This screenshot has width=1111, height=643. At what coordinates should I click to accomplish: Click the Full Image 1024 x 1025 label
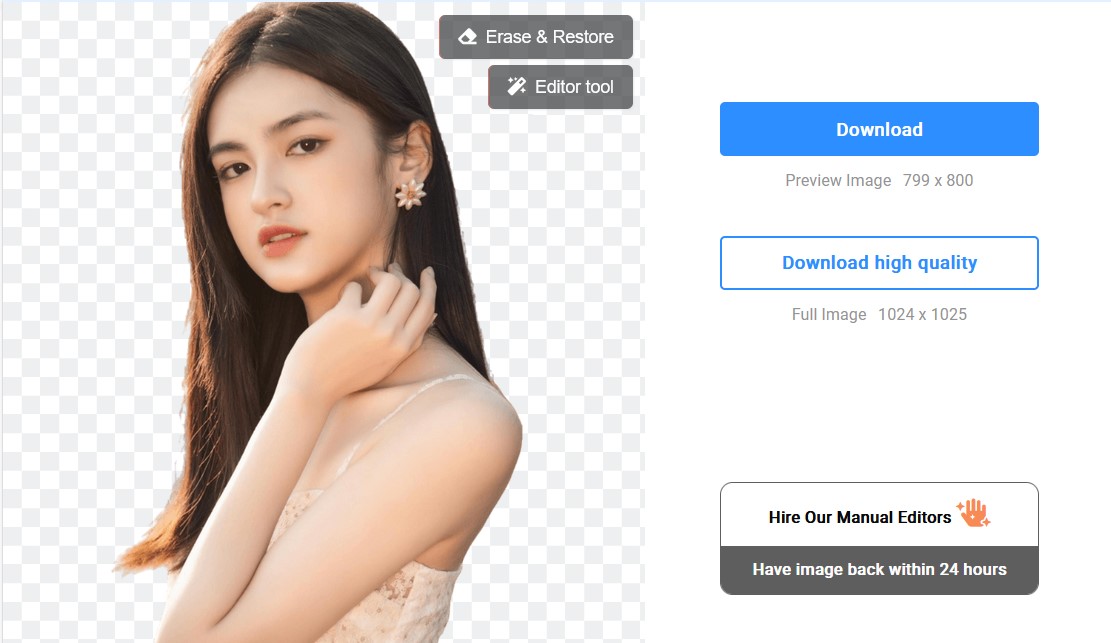[x=879, y=314]
